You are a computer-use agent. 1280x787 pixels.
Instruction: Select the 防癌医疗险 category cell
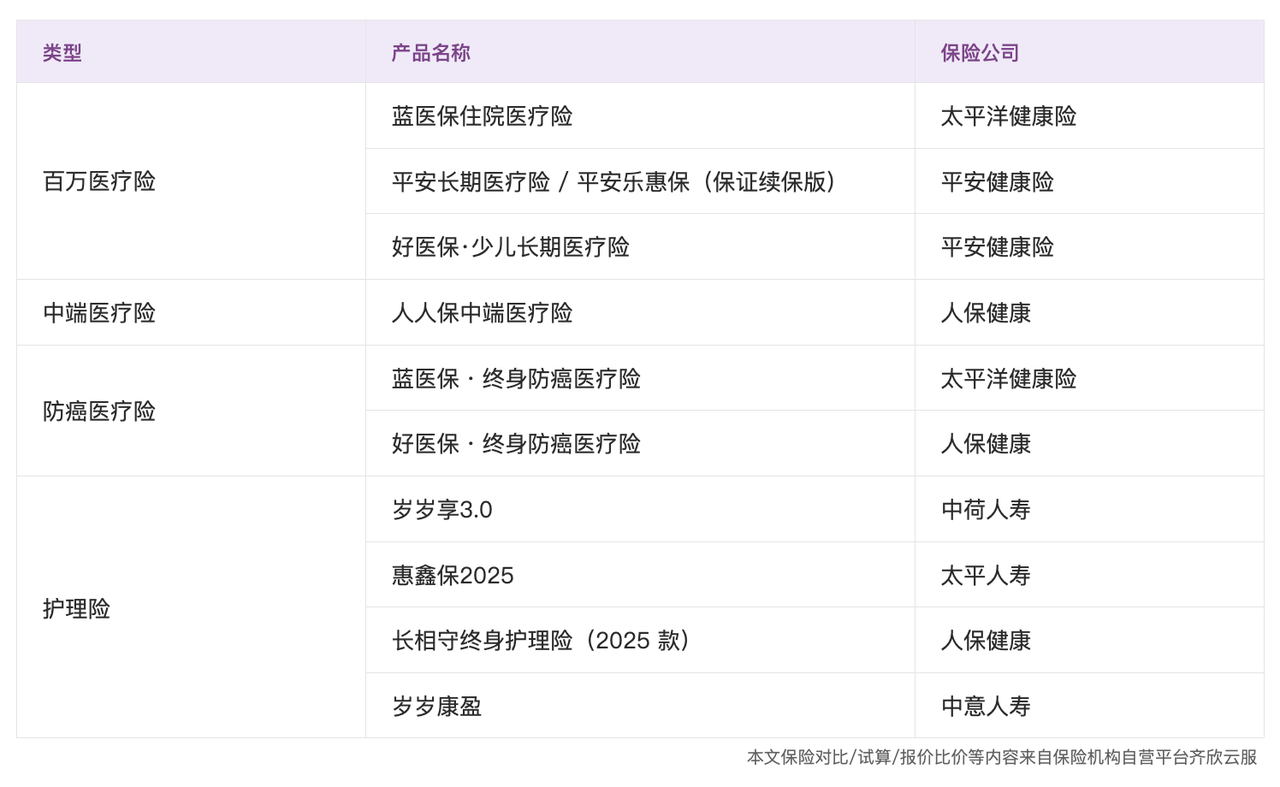tap(99, 411)
